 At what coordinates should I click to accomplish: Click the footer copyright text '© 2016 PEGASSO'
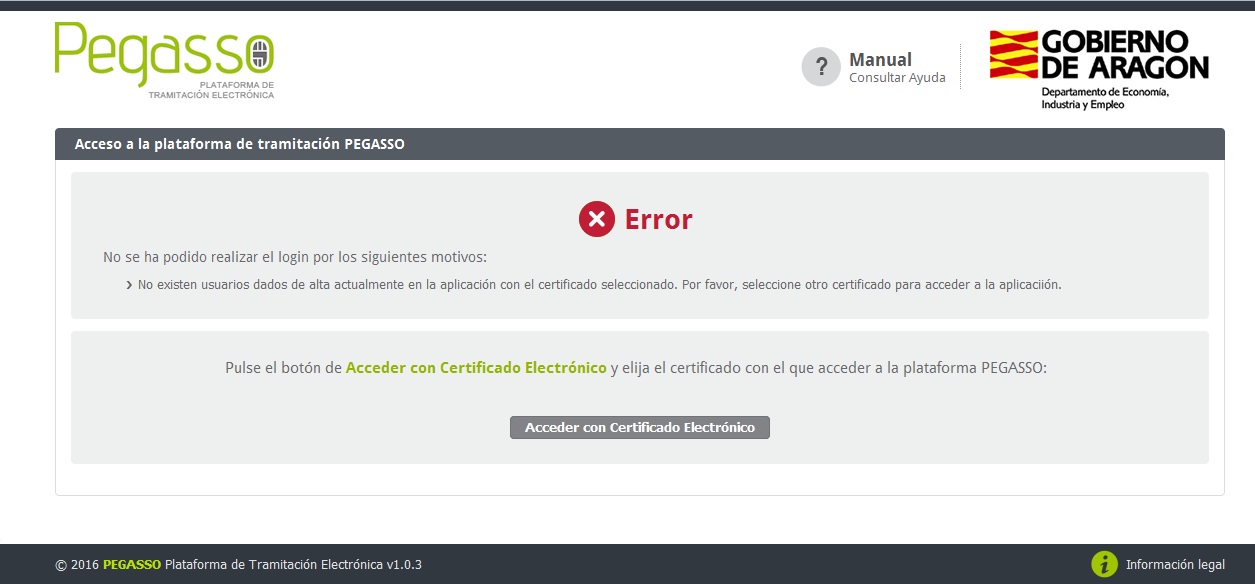point(108,564)
